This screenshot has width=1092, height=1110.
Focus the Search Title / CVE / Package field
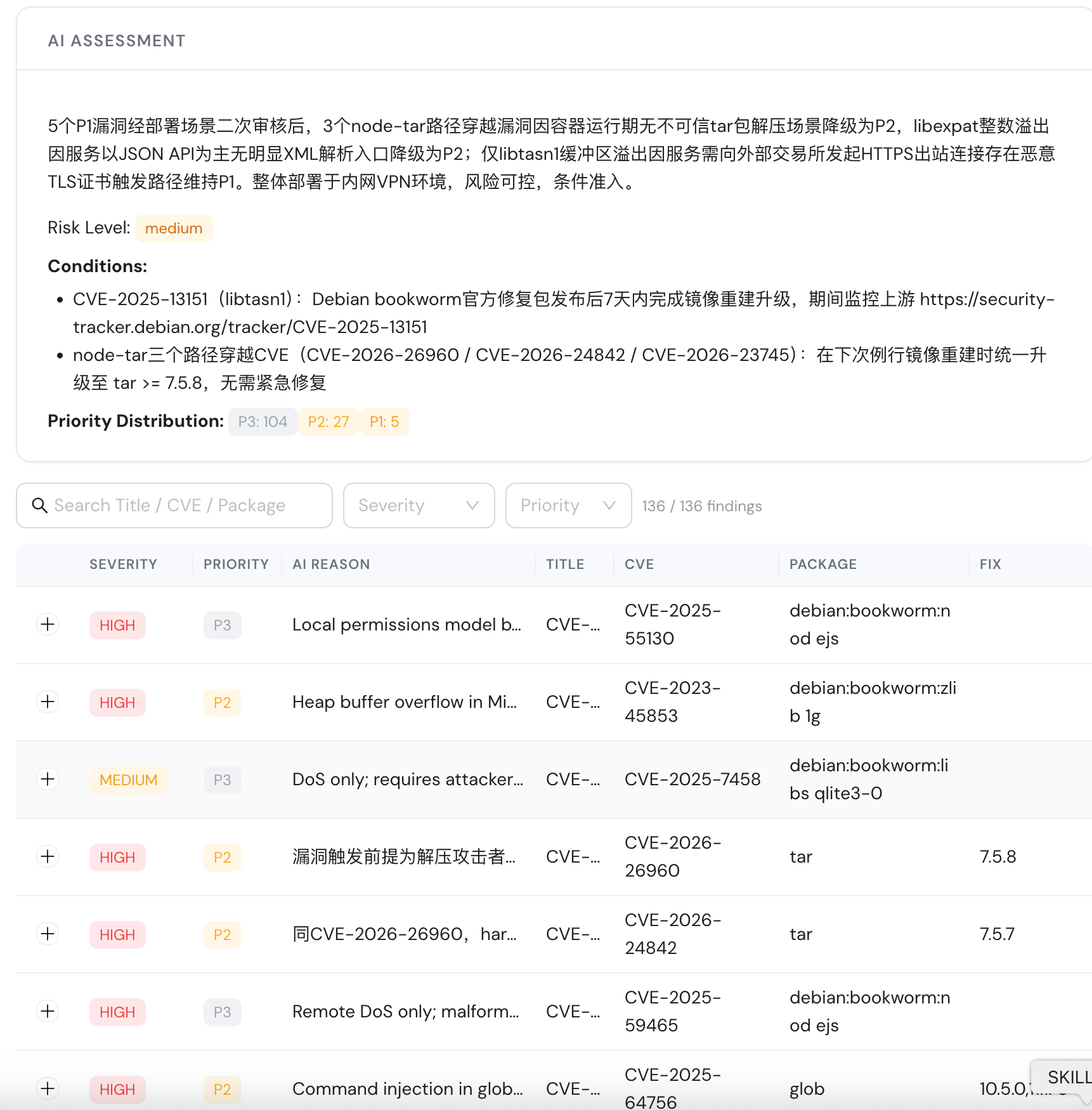tap(174, 506)
